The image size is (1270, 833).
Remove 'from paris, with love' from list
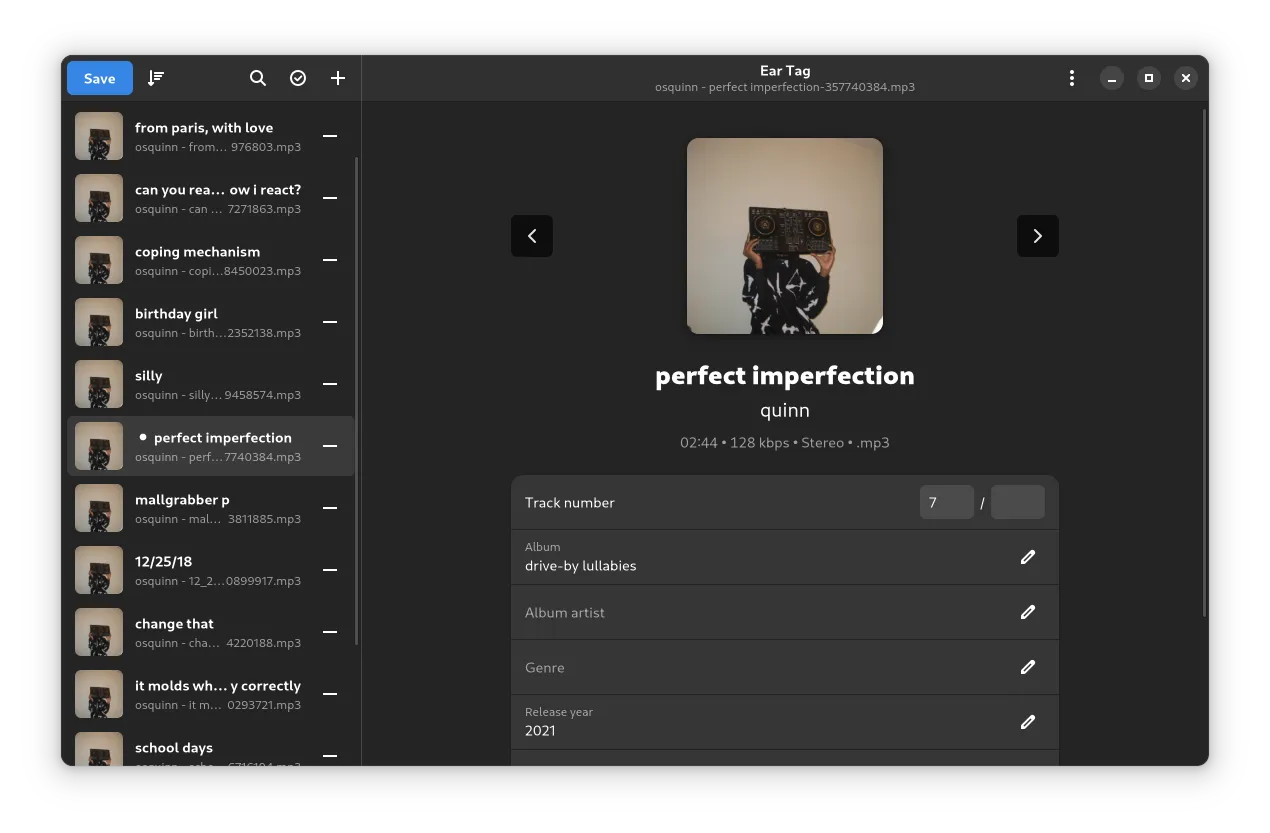[330, 136]
